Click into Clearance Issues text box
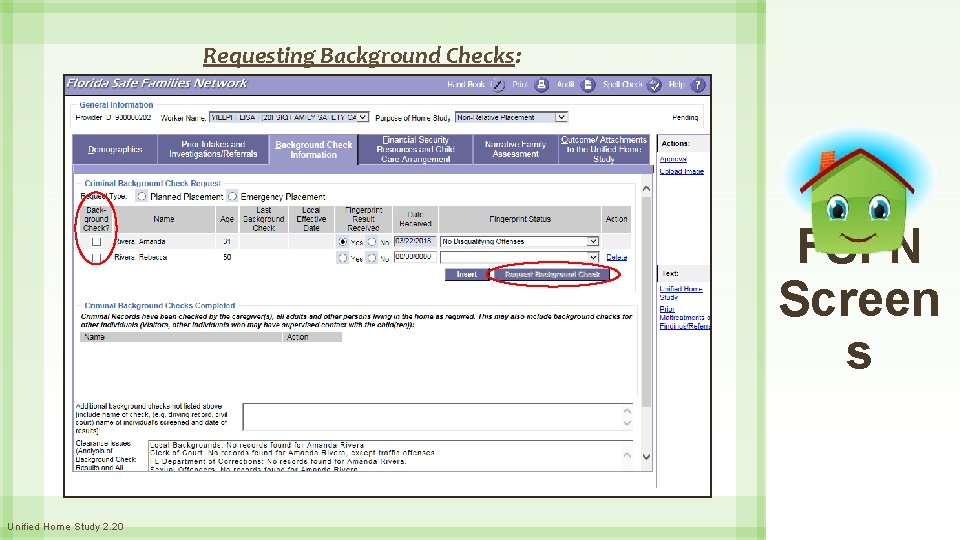Viewport: 960px width, 540px height. point(391,456)
